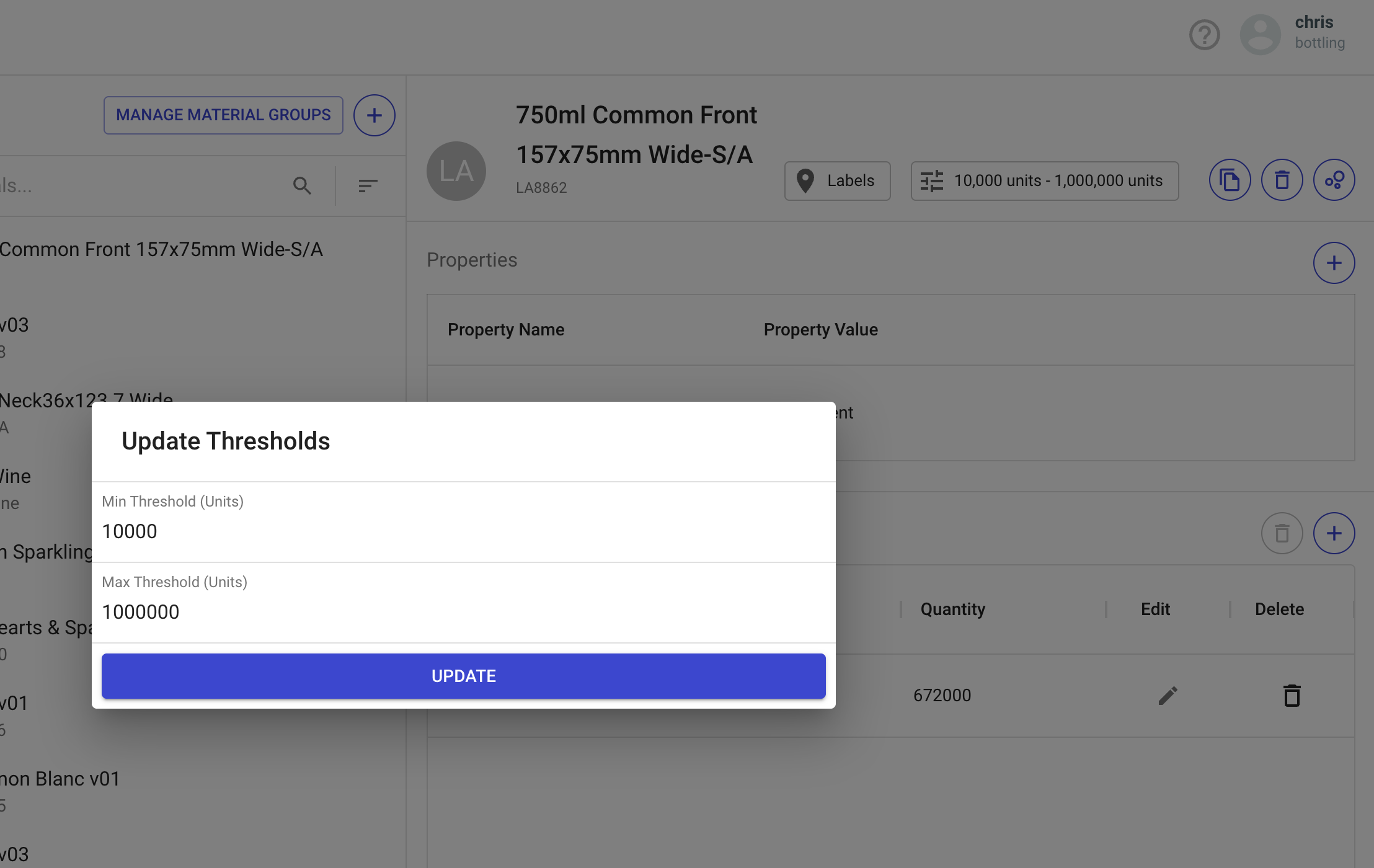Click the search magnifier icon
The height and width of the screenshot is (868, 1374).
[302, 185]
